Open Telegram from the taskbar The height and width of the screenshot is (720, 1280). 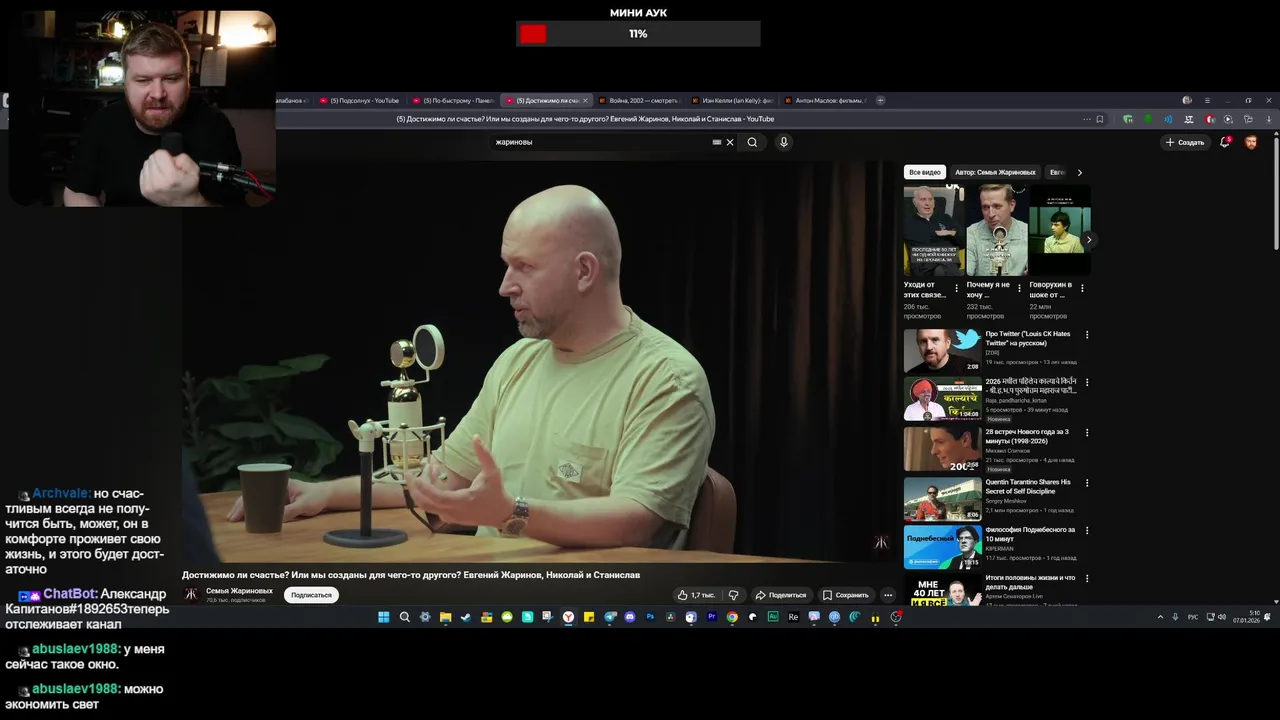point(610,617)
